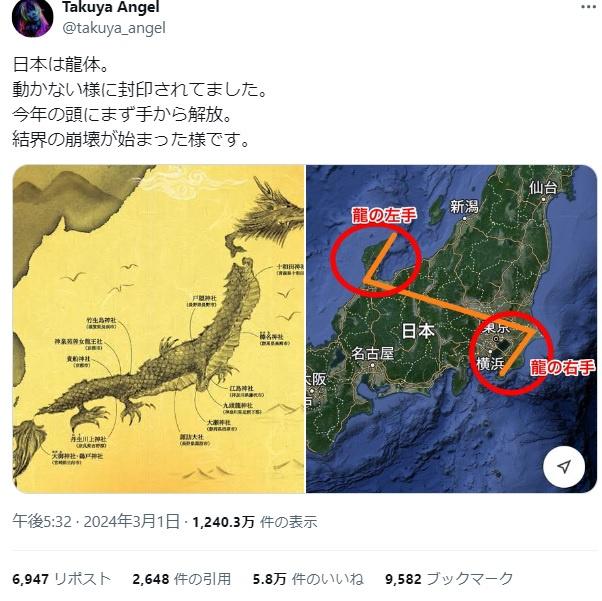Click the tweet text 日本は龍体。
602x601 pixels.
pos(61,64)
